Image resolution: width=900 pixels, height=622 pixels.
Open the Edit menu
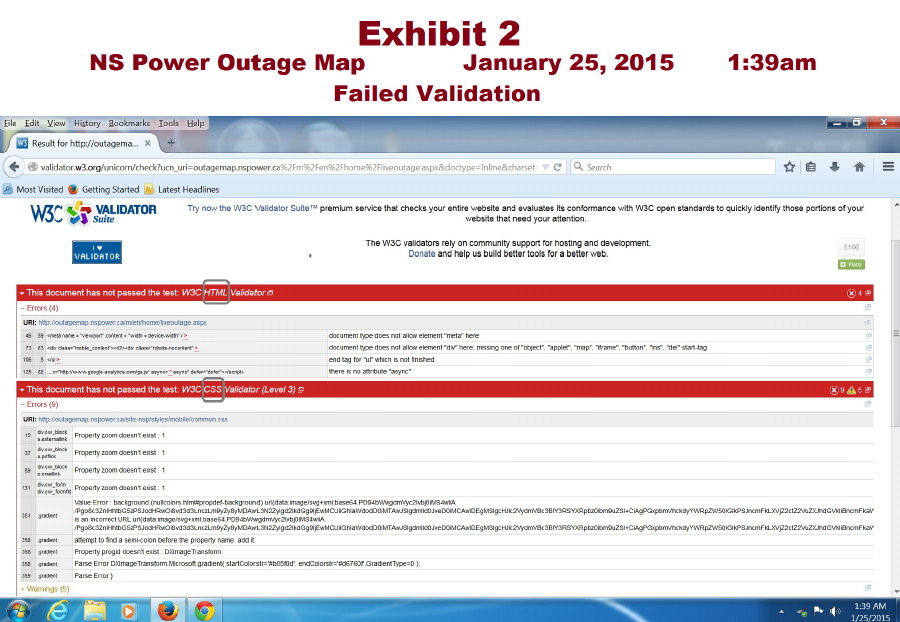coord(32,123)
